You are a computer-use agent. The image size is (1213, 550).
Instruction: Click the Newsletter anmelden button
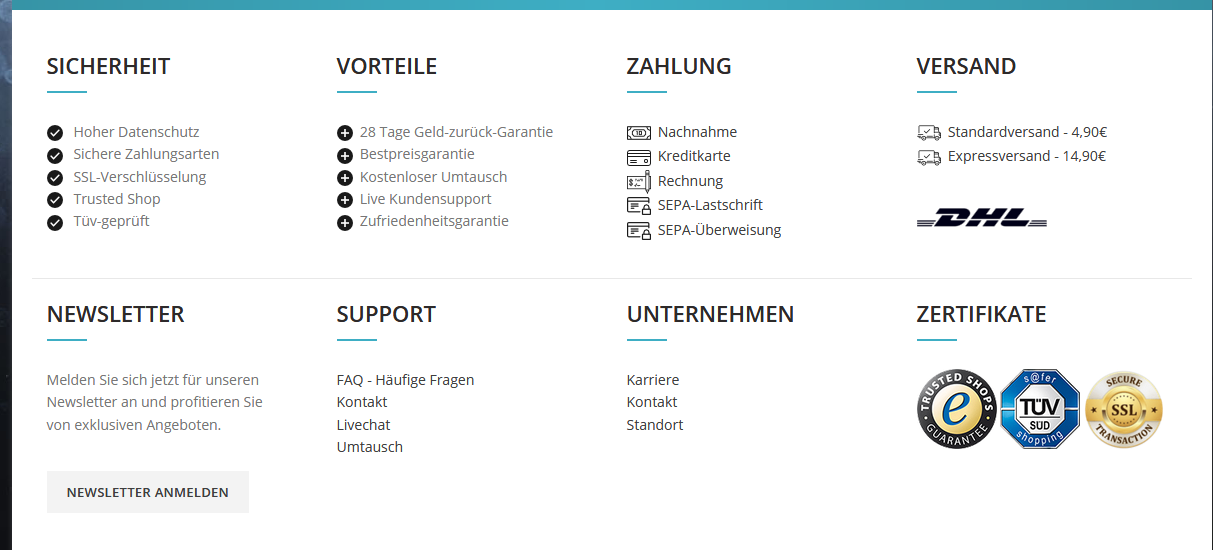[x=148, y=492]
